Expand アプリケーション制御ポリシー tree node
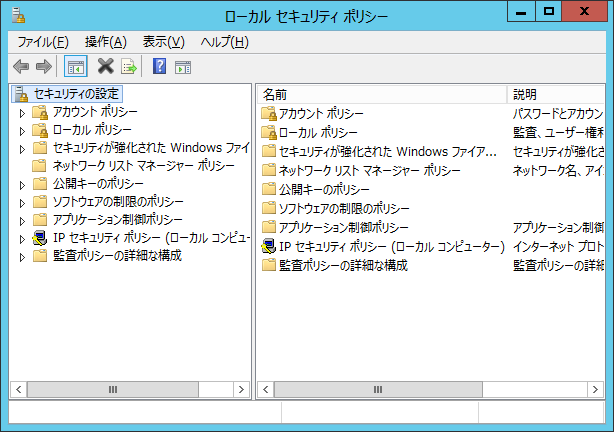Screen dimensions: 614x432 pyautogui.click(x=22, y=221)
